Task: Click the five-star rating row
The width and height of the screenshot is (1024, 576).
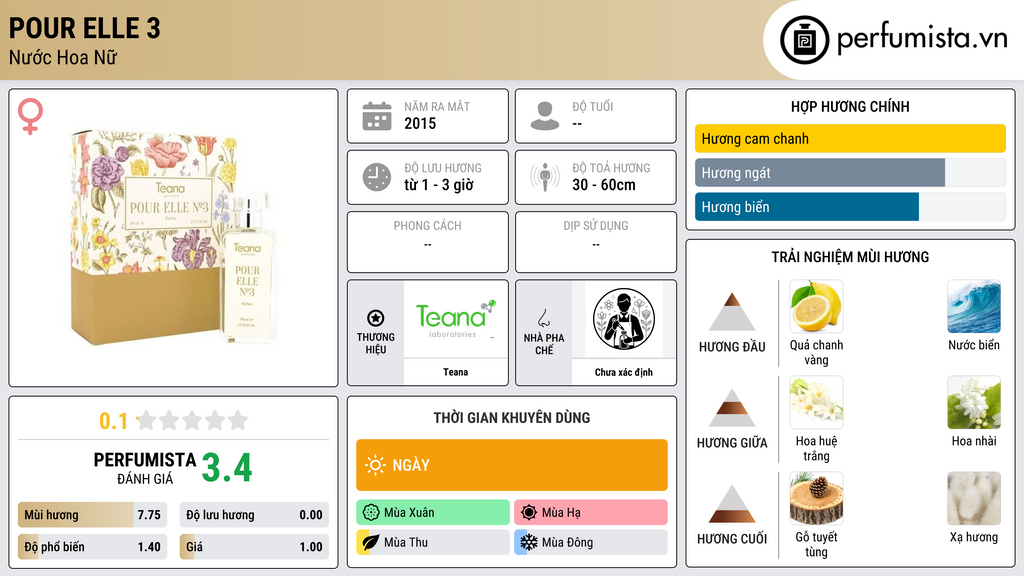Action: tap(192, 420)
